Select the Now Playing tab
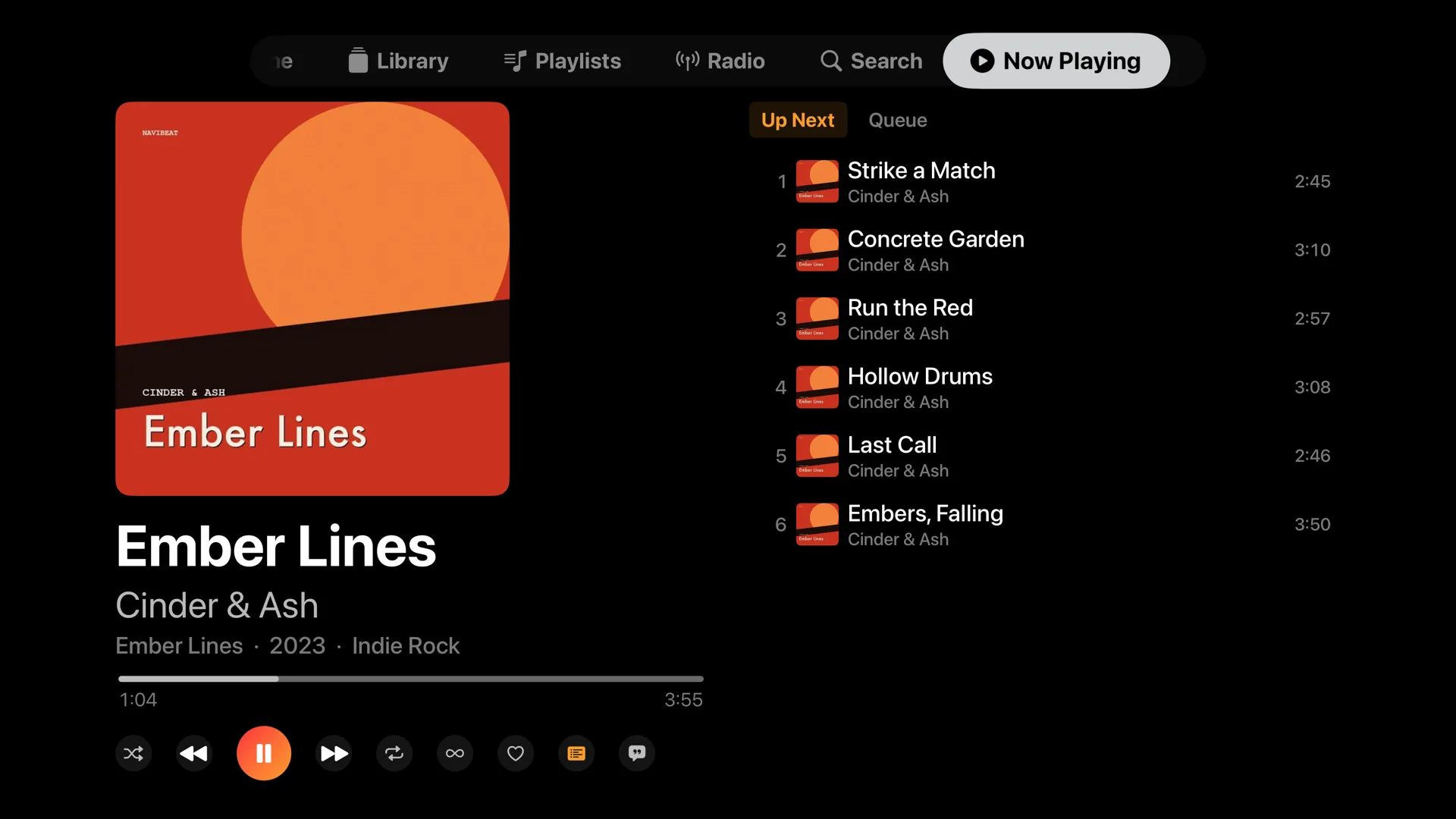Screen dimensions: 1456x819 (1056, 61)
